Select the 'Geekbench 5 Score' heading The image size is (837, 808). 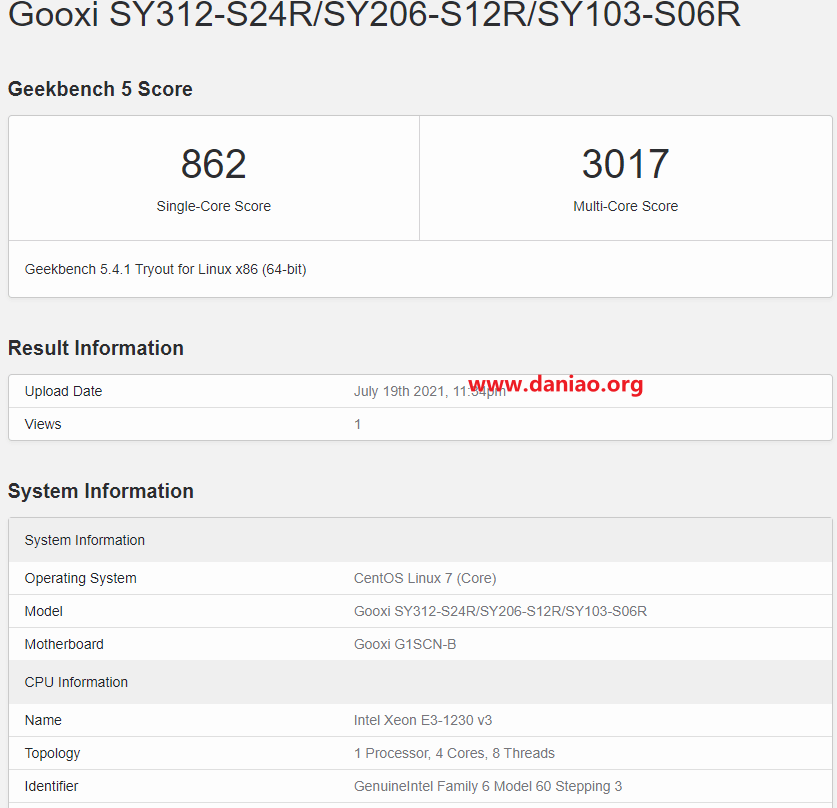coord(100,89)
